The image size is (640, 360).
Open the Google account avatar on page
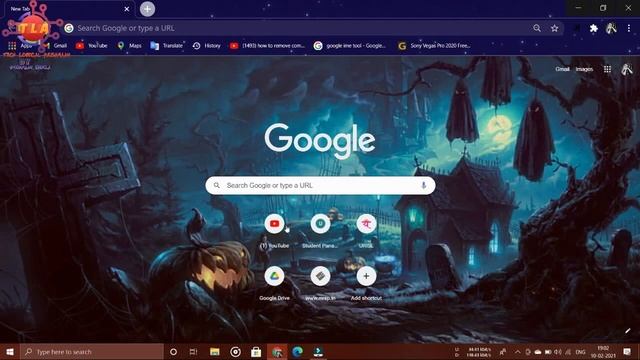tap(627, 69)
